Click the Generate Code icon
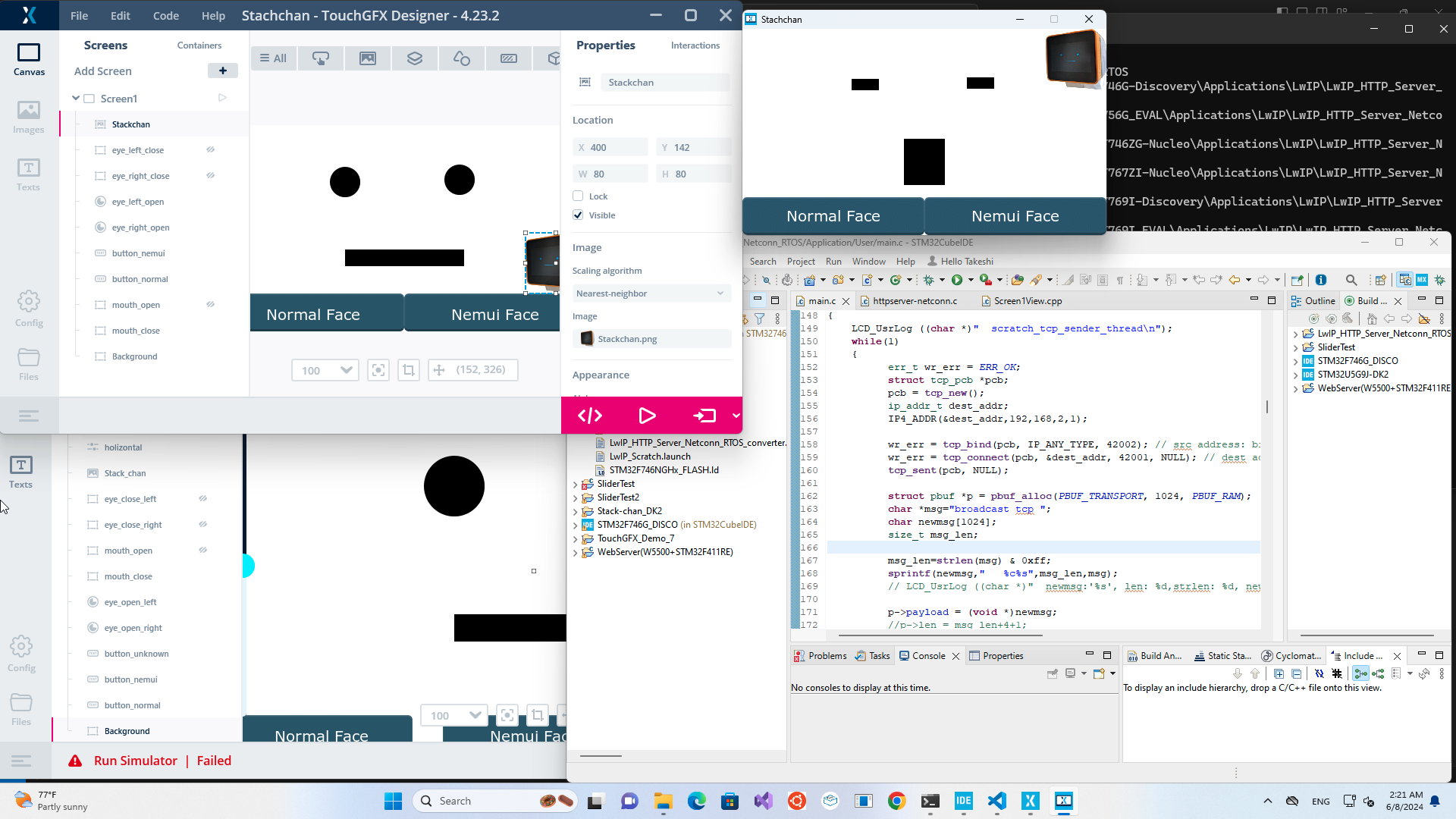Screen dimensions: 1456x819 pos(589,416)
